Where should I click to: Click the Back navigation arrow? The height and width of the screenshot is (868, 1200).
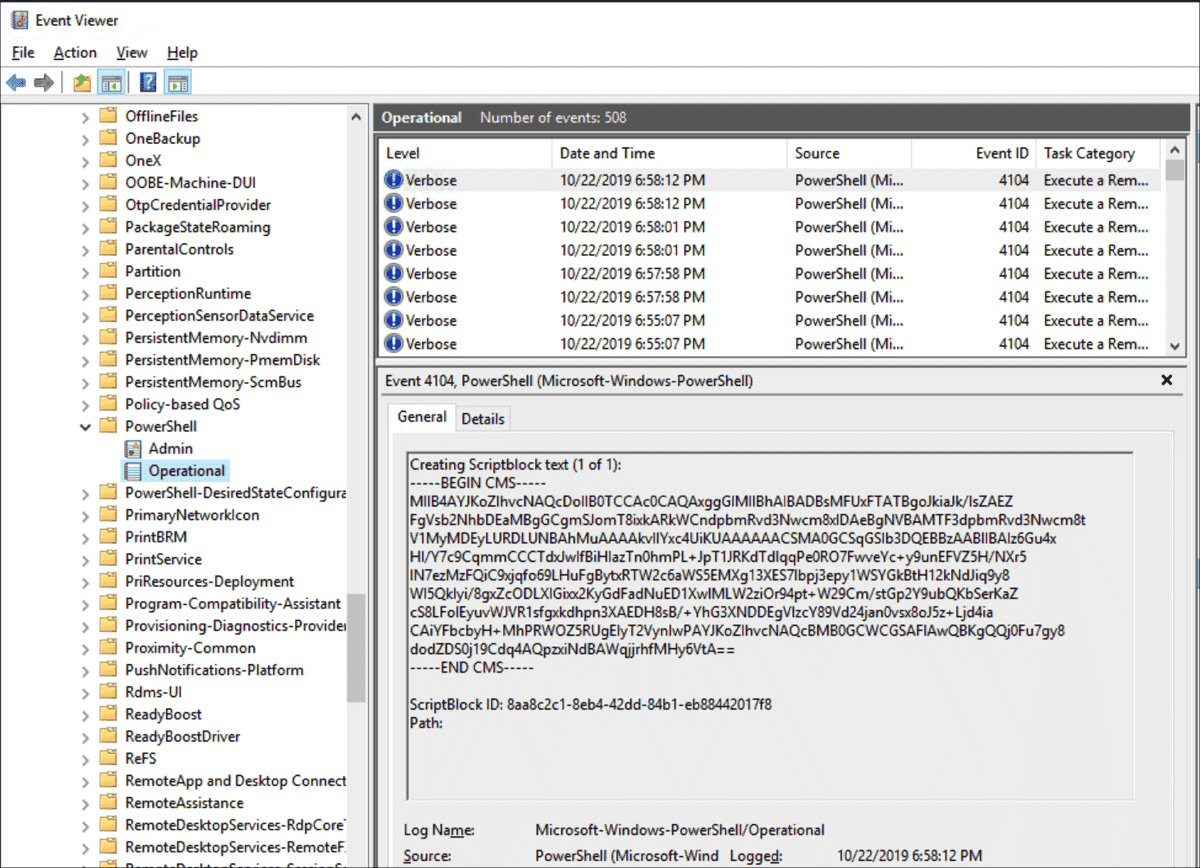click(15, 81)
